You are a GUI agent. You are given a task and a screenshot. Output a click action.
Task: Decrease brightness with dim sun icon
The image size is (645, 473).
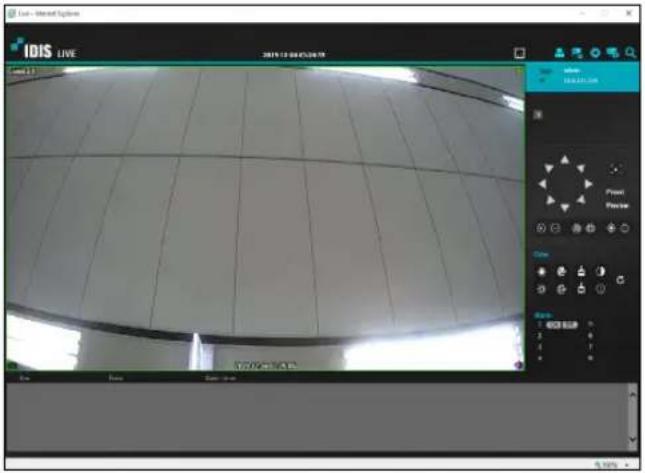[x=541, y=290]
